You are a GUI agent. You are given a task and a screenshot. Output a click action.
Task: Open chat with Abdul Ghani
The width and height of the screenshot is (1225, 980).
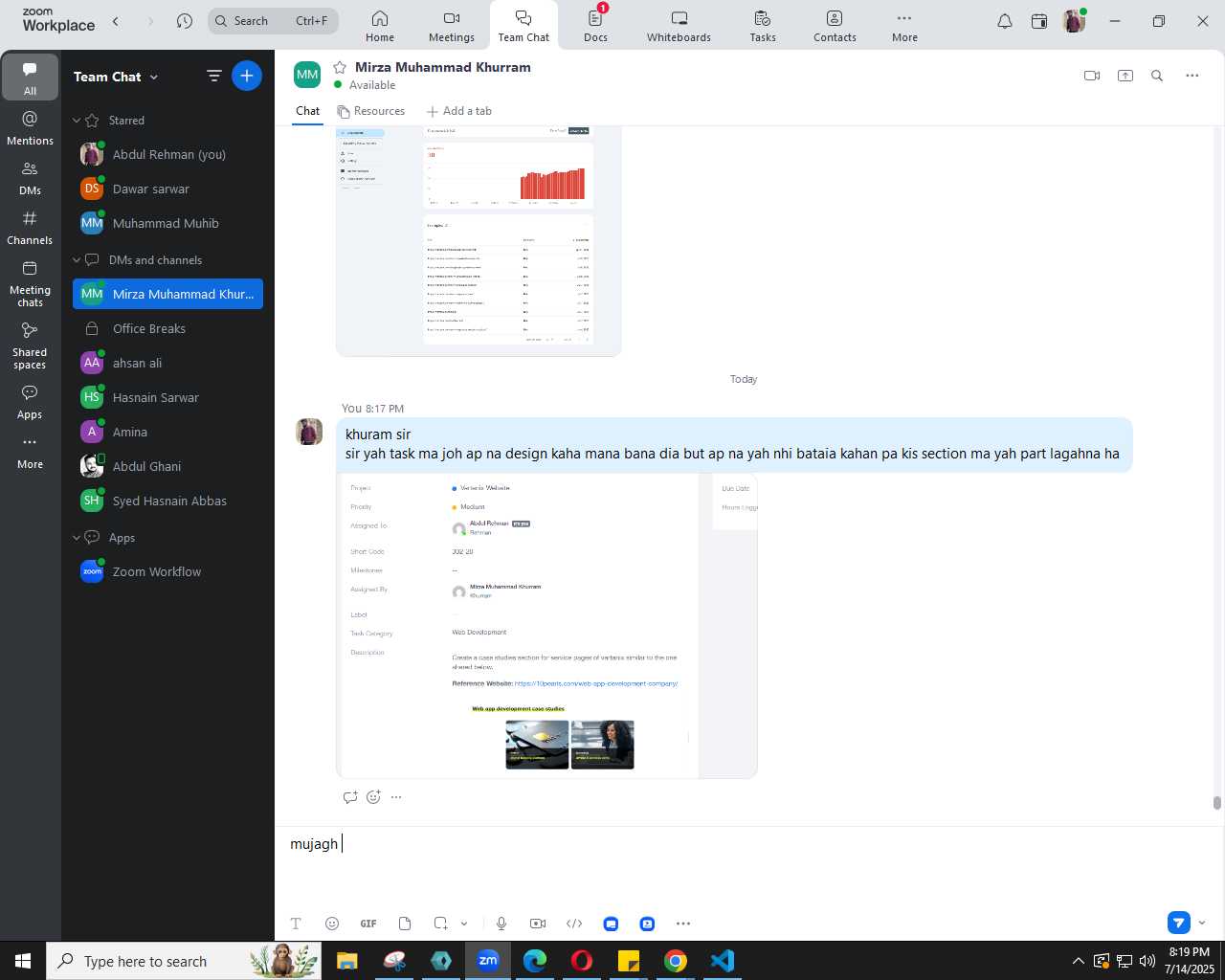tap(167, 466)
